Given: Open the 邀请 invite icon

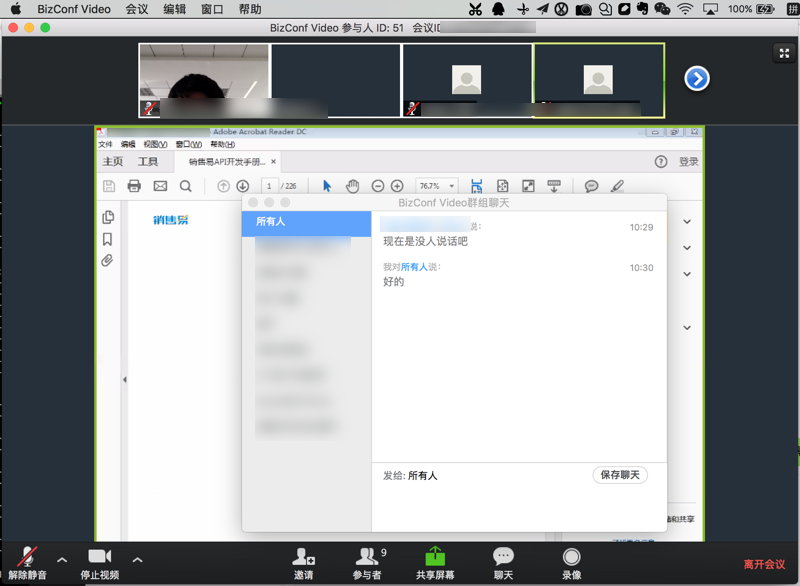Looking at the screenshot, I should [304, 564].
